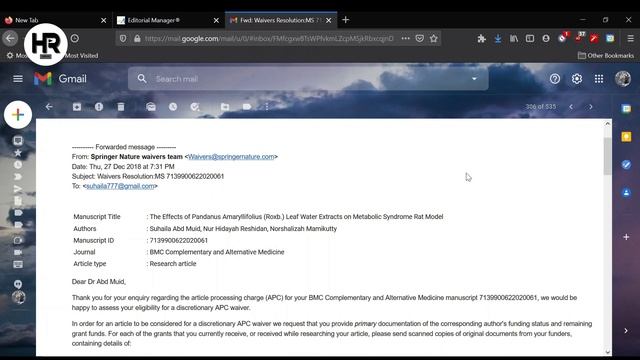
Task: Click the search magnifier icon
Action: (142, 79)
